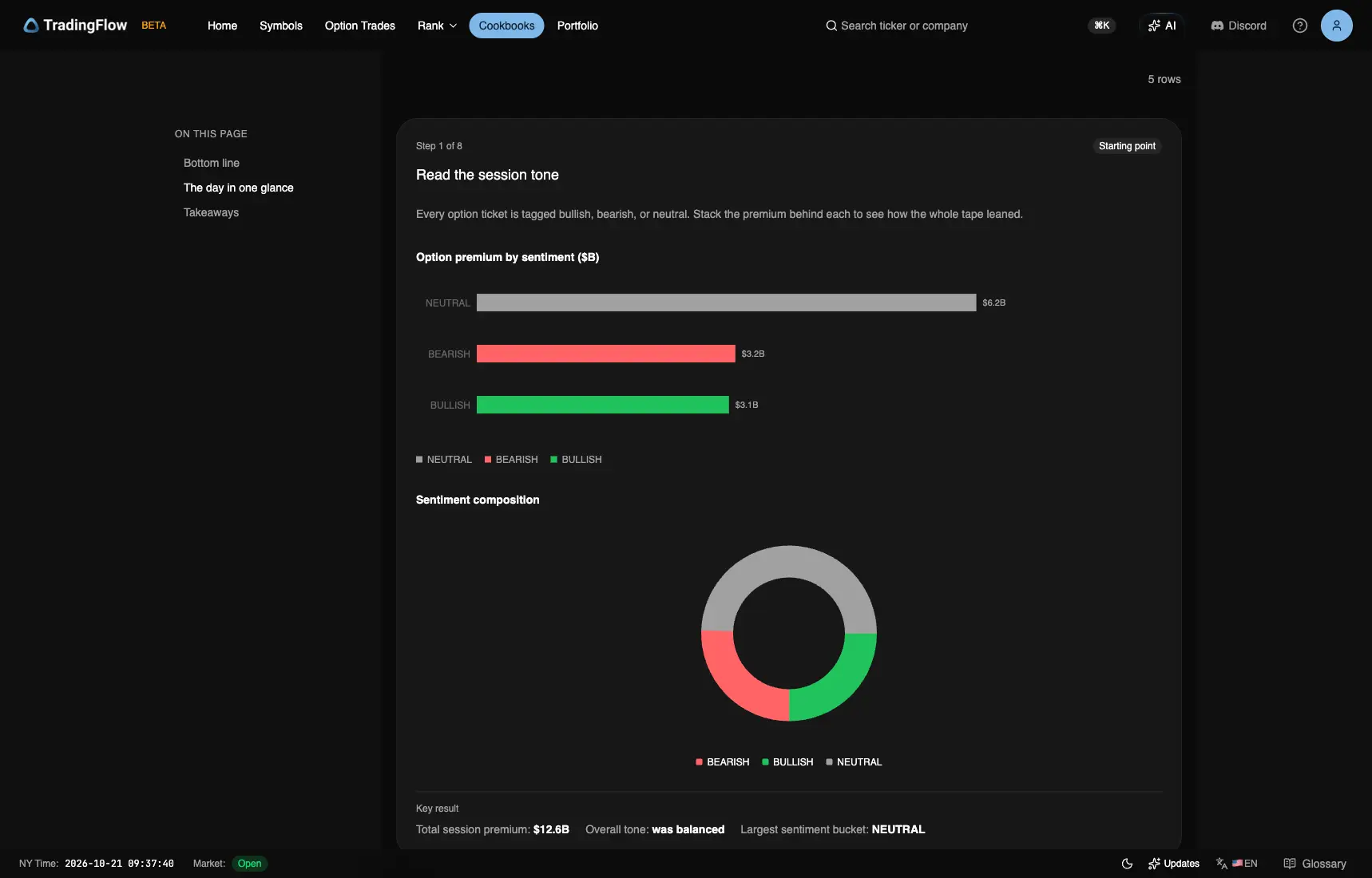Jump to Bottom line section
The image size is (1372, 878).
(x=212, y=163)
